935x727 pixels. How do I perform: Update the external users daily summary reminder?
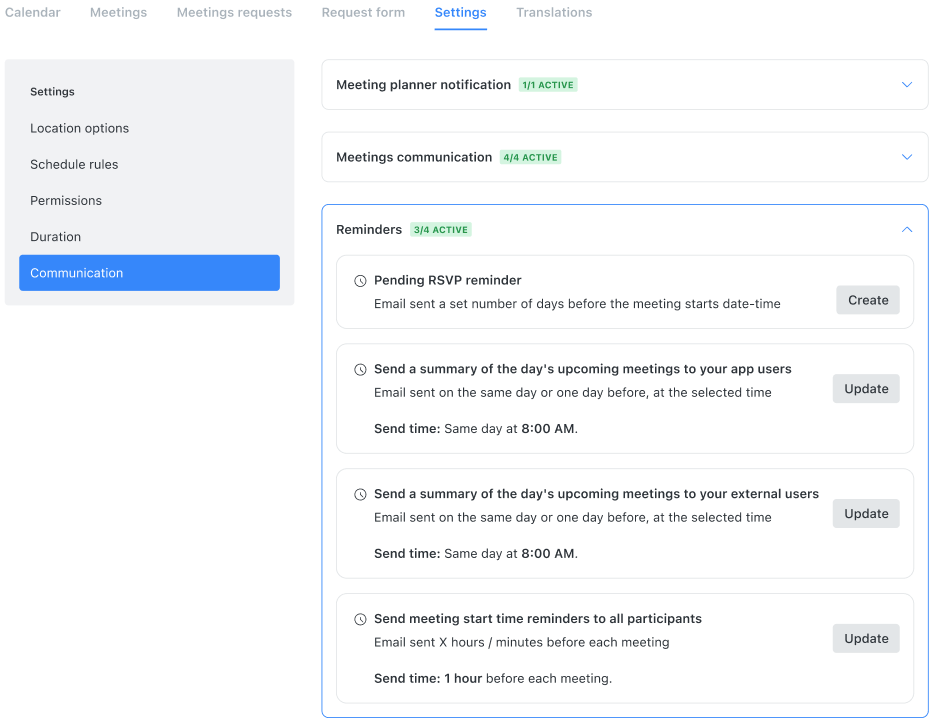pos(866,513)
